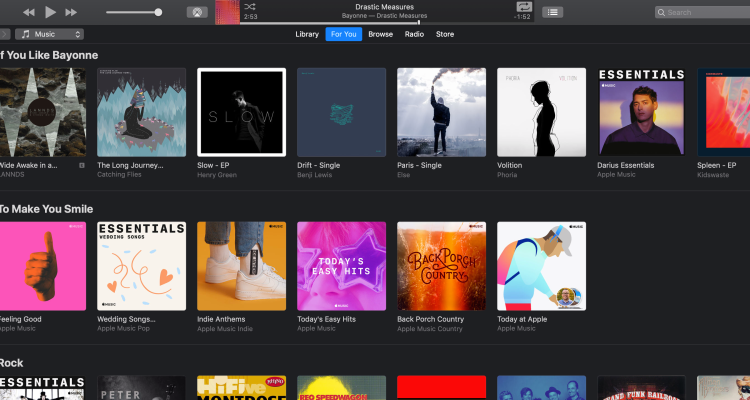Viewport: 750px width, 400px height.
Task: Click curator Apple Music Pop
Action: click(123, 329)
